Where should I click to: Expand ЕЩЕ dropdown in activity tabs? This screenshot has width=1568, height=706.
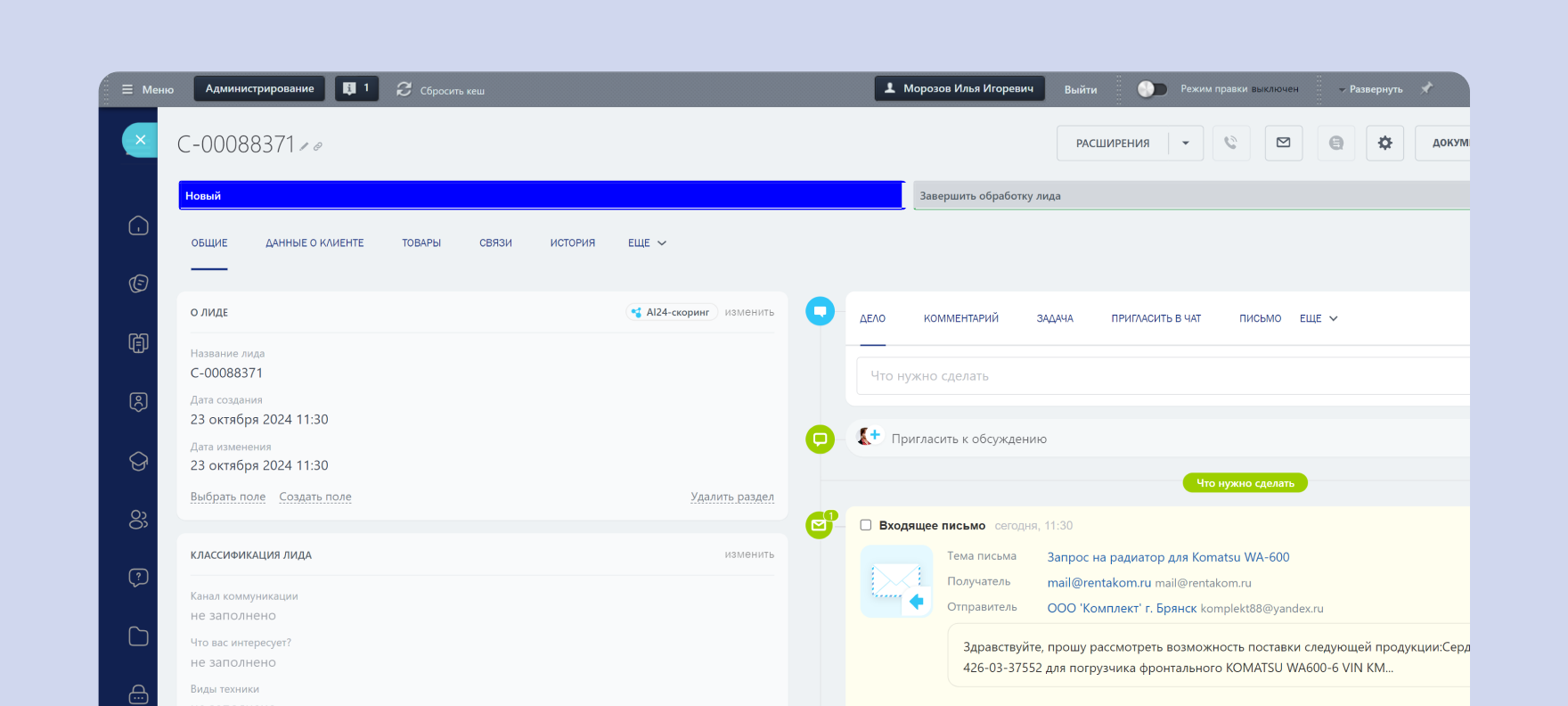(x=1319, y=318)
